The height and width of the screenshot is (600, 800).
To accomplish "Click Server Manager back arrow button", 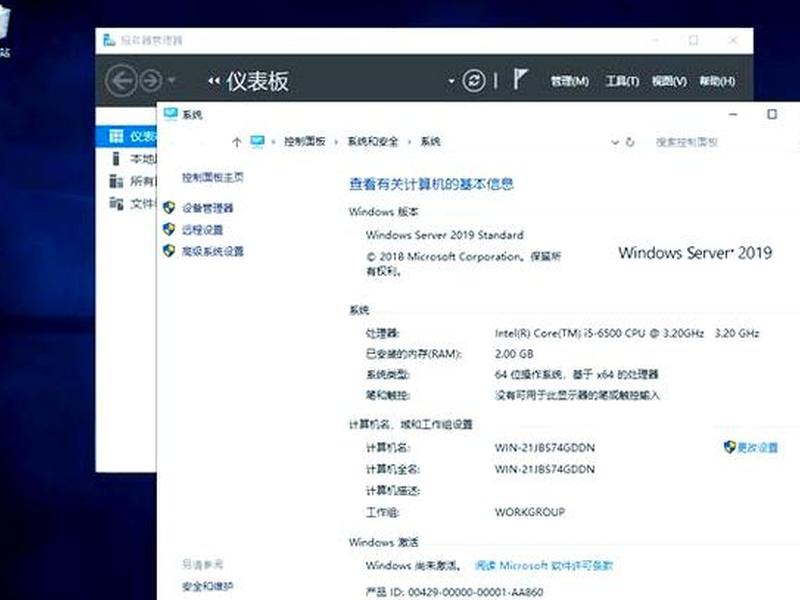I will coord(121,81).
